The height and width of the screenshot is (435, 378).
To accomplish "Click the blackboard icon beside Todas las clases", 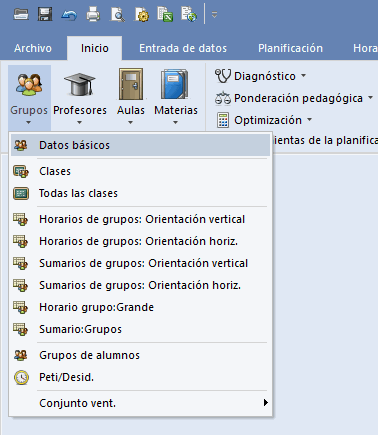I will click(x=21, y=193).
